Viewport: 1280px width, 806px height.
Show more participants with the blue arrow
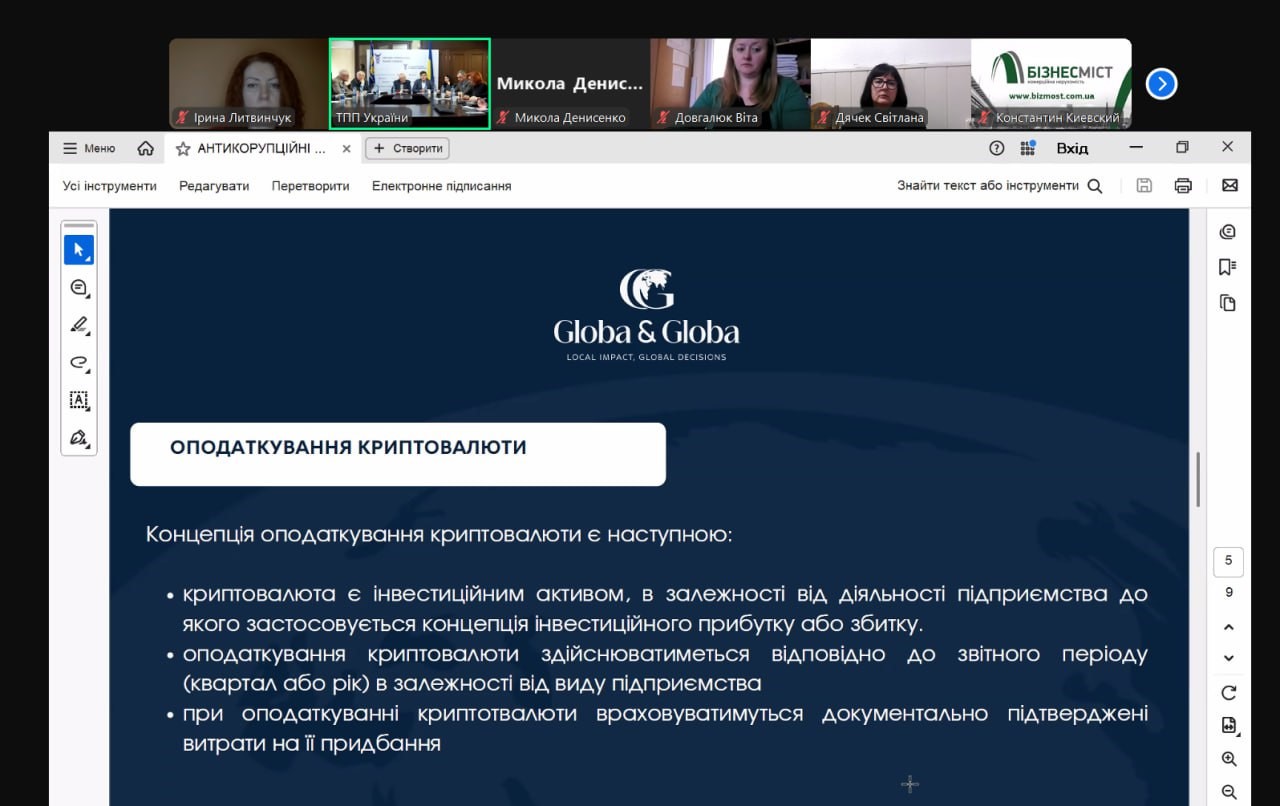click(1161, 84)
